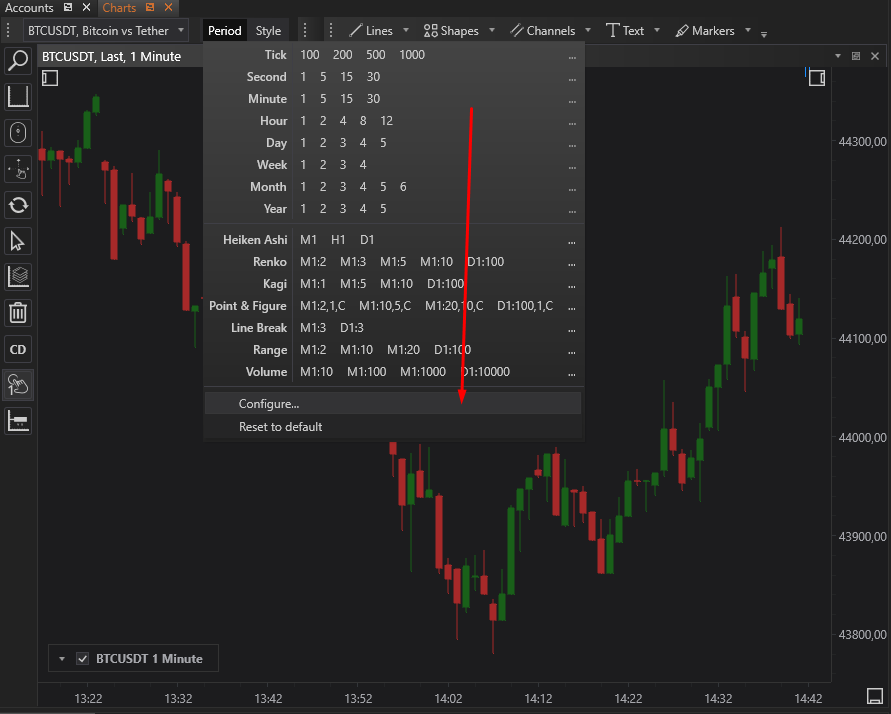The height and width of the screenshot is (714, 891).
Task: Click Configure... in the Period menu
Action: click(x=269, y=404)
